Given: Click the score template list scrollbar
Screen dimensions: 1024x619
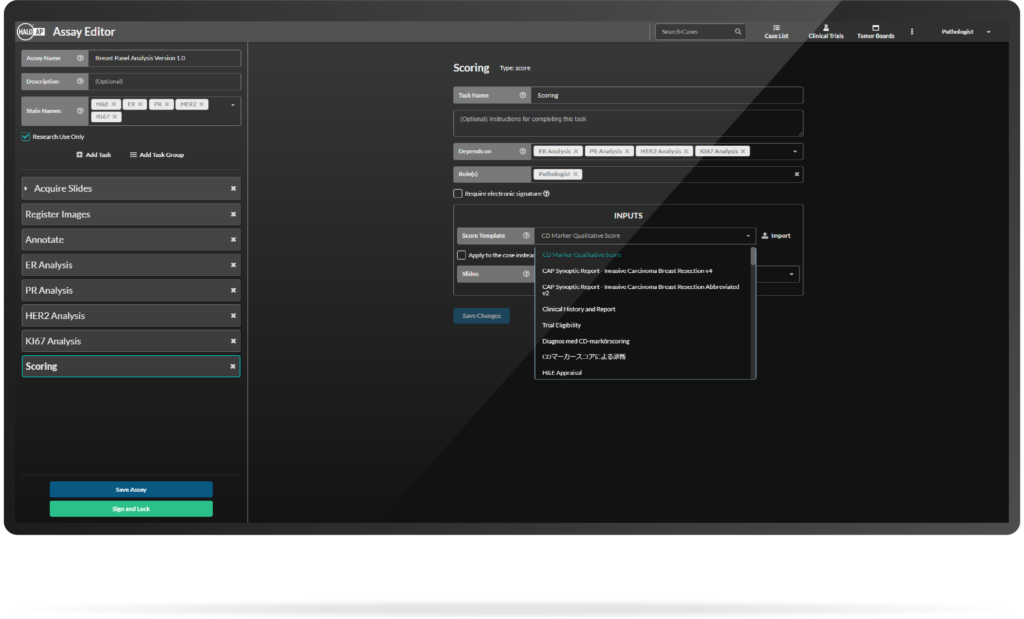Looking at the screenshot, I should tap(753, 258).
